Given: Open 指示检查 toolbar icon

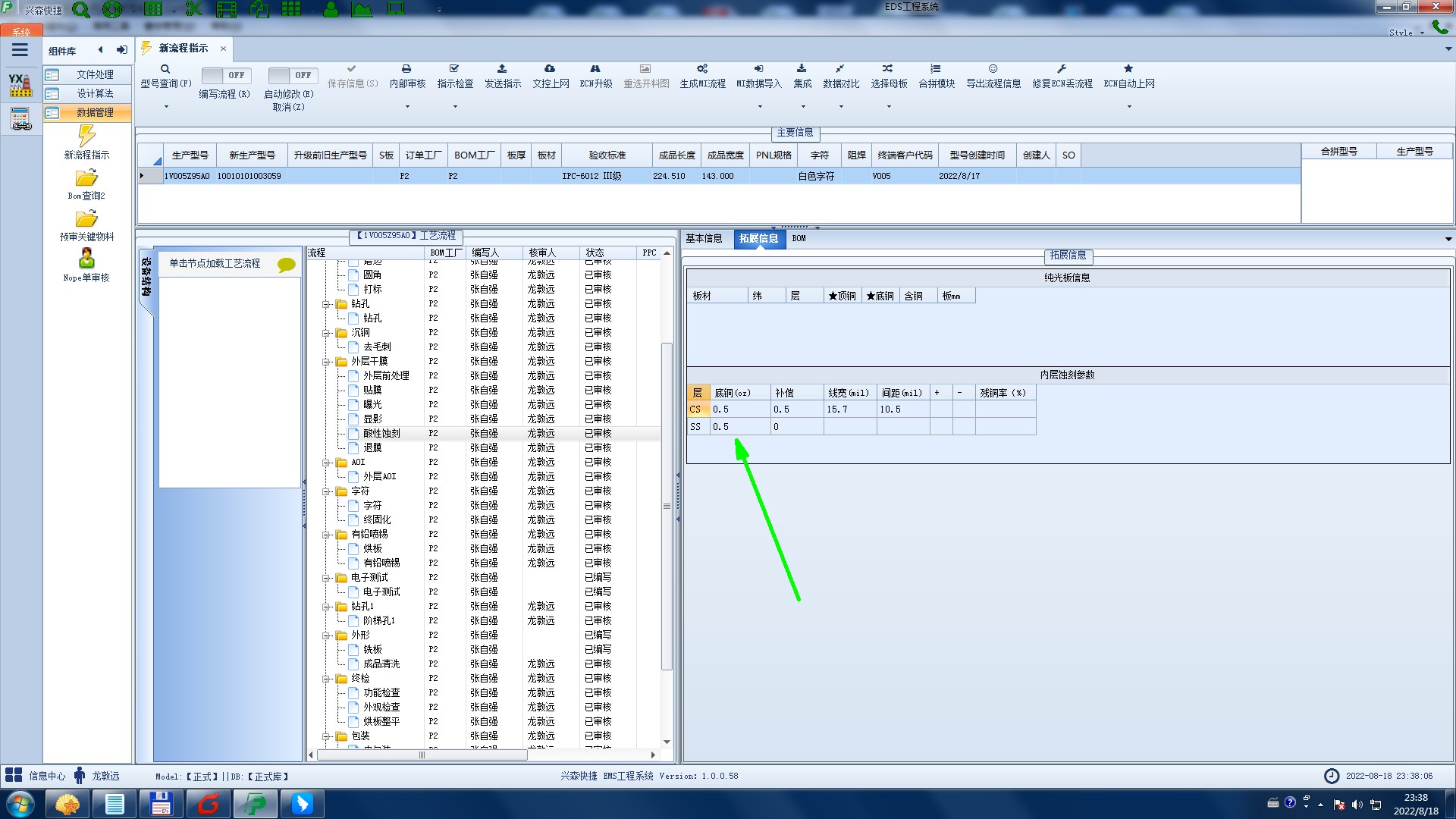Looking at the screenshot, I should coord(454,69).
